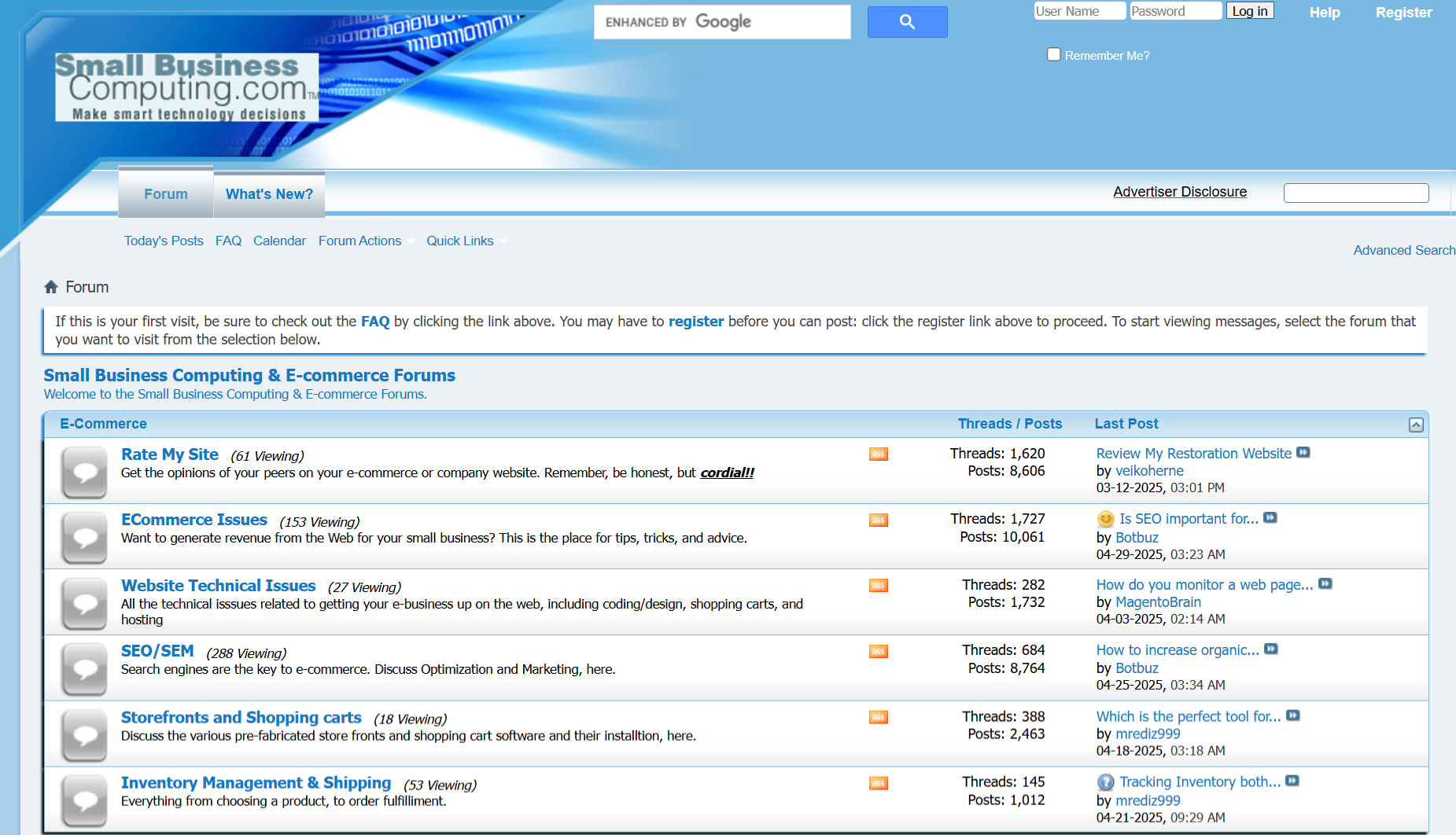The height and width of the screenshot is (835, 1456).
Task: Click the forum status icon beside SEO/SEM
Action: click(84, 670)
